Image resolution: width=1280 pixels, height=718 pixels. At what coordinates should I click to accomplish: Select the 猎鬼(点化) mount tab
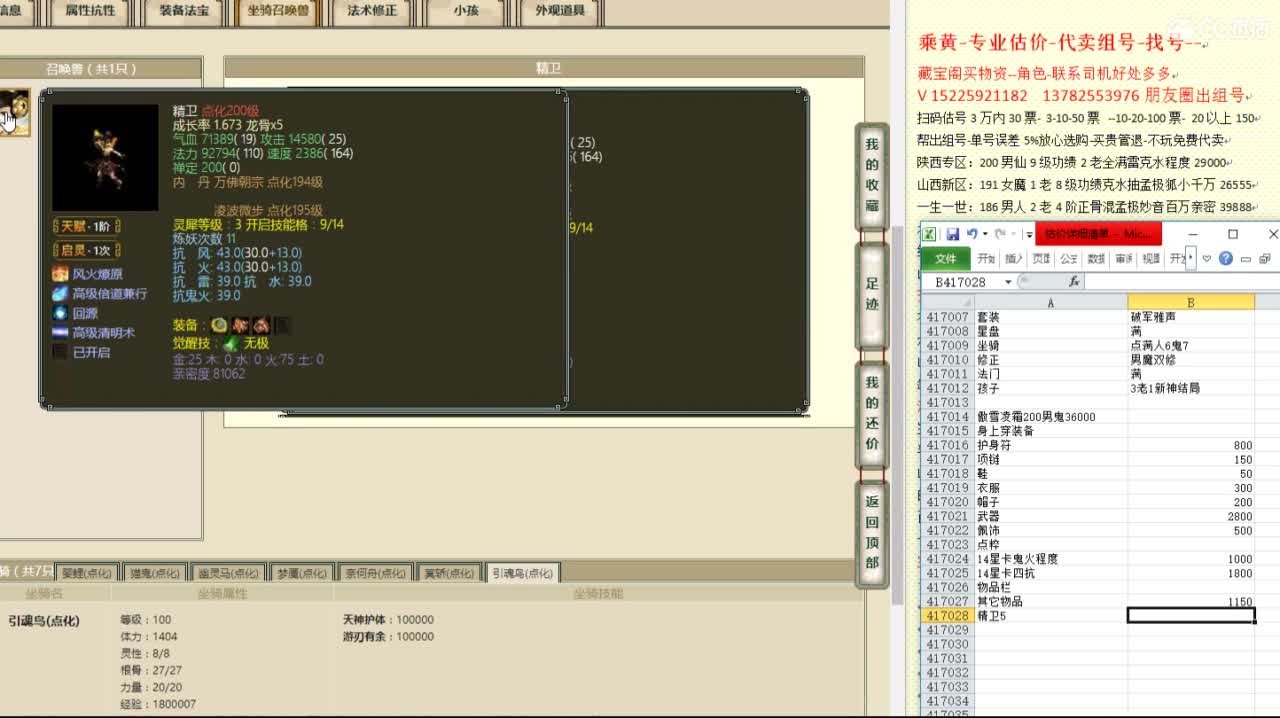155,573
